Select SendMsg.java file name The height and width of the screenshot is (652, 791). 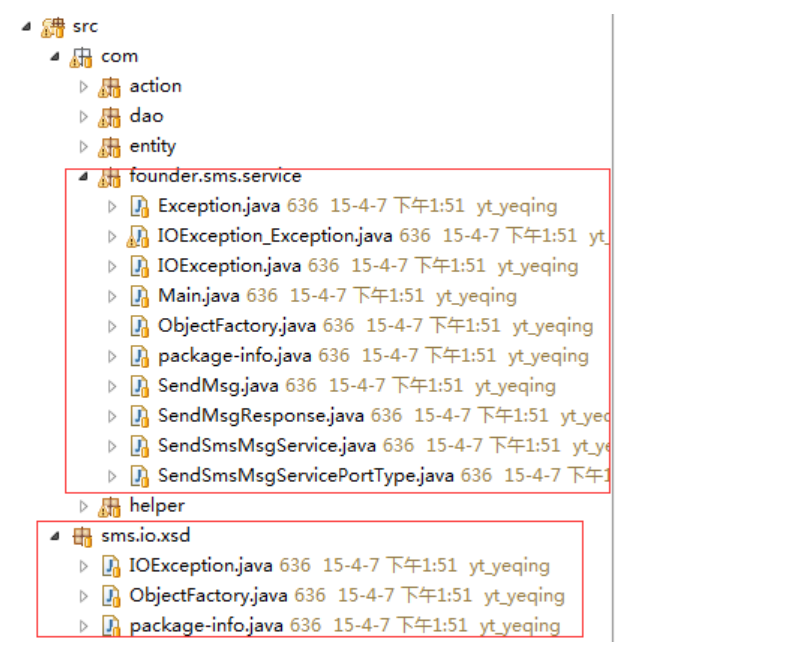coord(218,386)
